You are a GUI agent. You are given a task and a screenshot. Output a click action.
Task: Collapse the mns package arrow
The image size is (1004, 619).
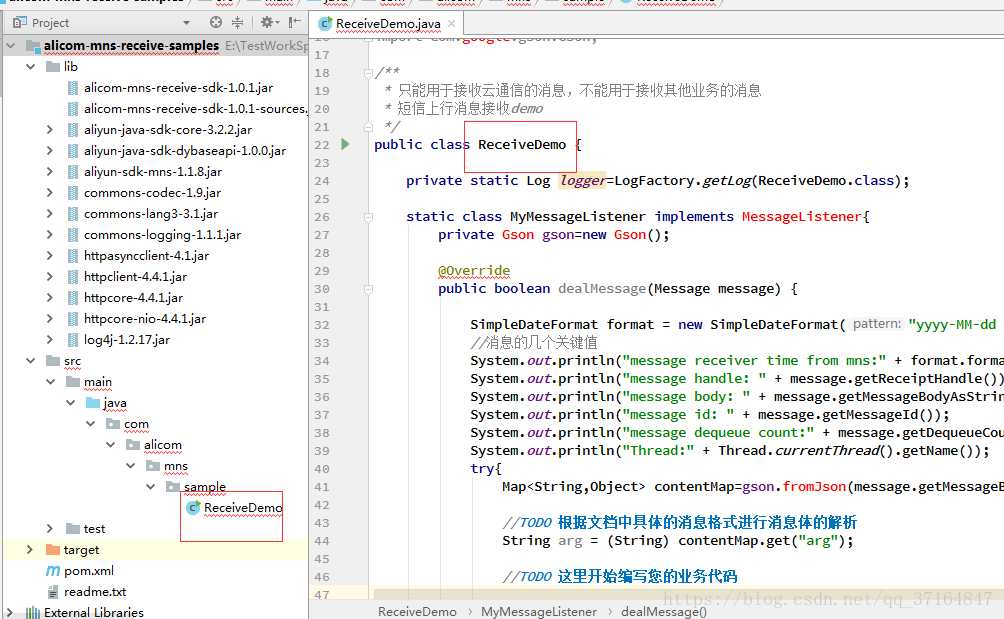click(x=131, y=465)
